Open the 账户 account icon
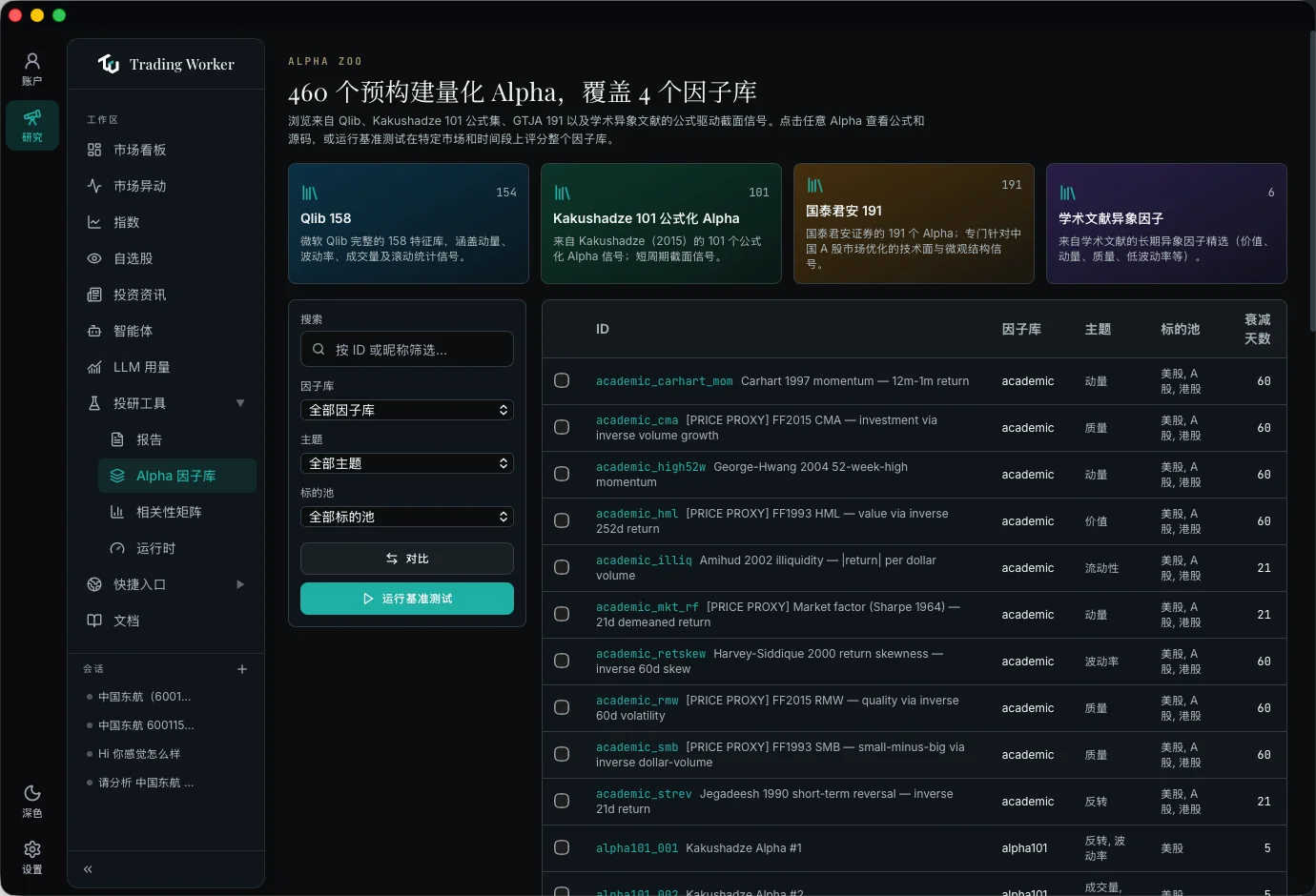The width and height of the screenshot is (1316, 896). point(32,61)
